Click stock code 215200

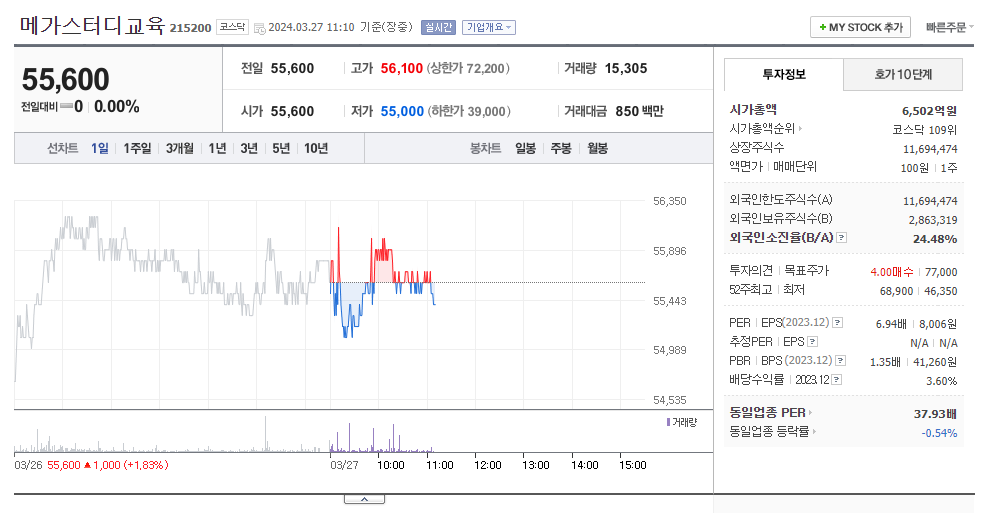pos(190,28)
